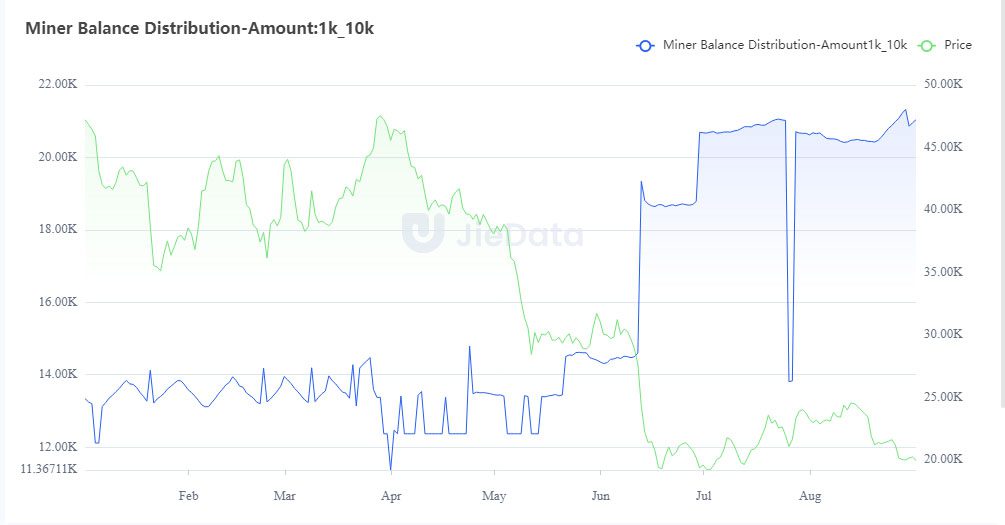Click the Jun label on the x-axis
Screen dimensions: 1005x525
coord(601,496)
